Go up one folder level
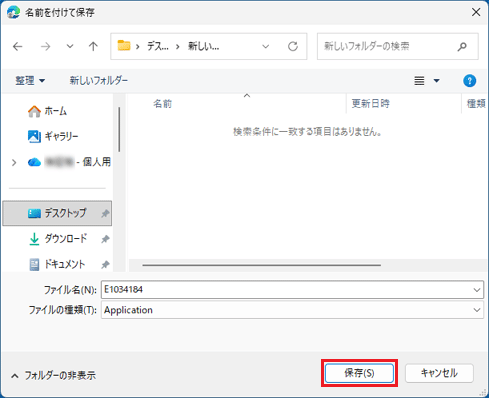Viewport: 489px width, 398px height. point(93,46)
